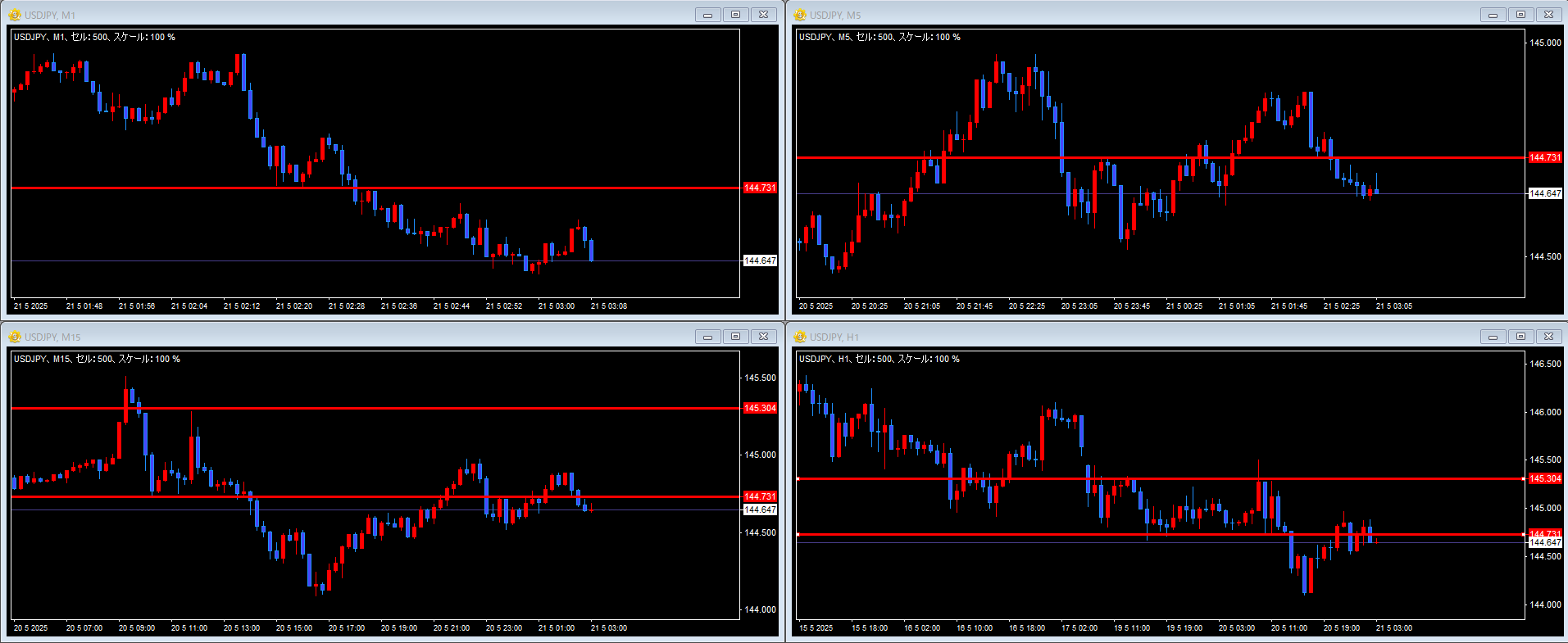Click the 146.000 price label on H1 axis
Image resolution: width=1568 pixels, height=643 pixels.
1545,412
